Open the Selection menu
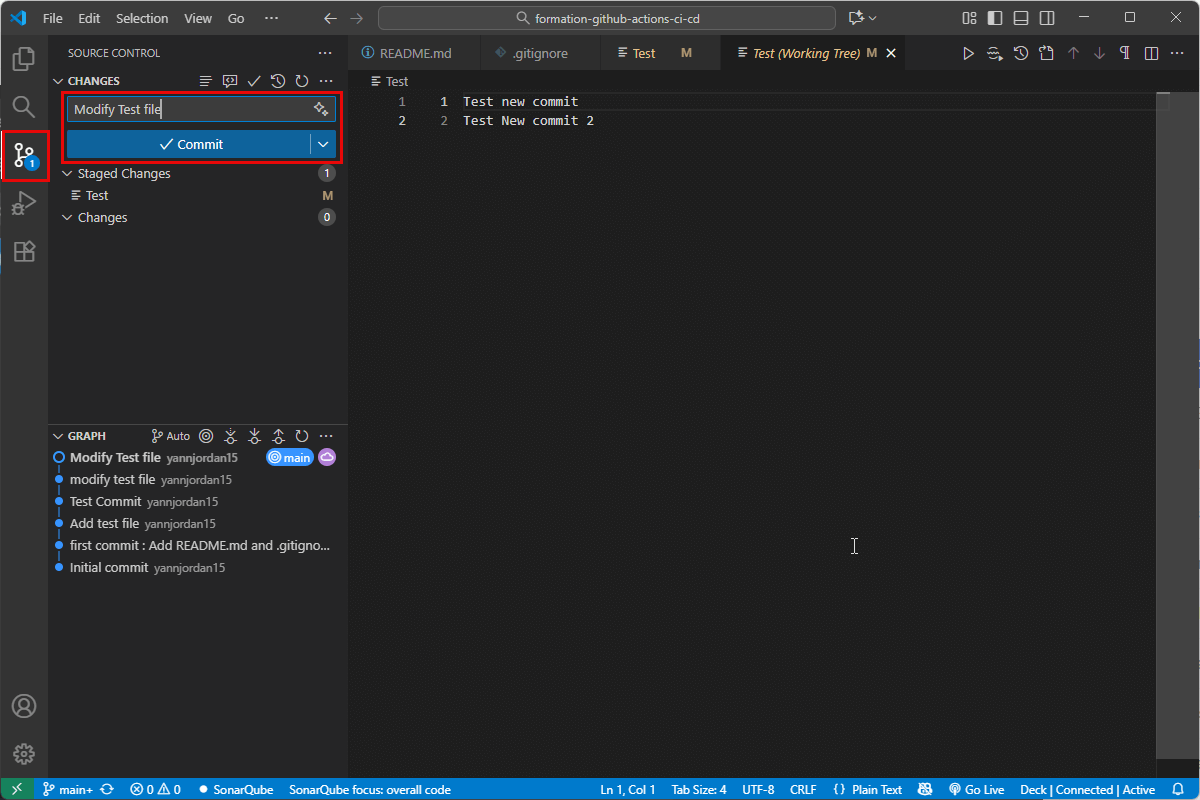The width and height of the screenshot is (1200, 800). click(141, 17)
